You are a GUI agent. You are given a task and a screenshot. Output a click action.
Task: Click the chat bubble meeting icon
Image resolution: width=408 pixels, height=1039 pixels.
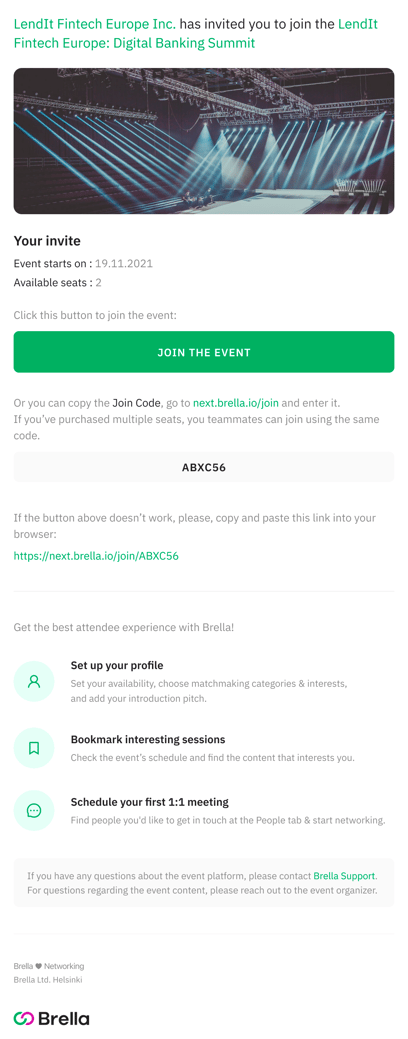[34, 810]
